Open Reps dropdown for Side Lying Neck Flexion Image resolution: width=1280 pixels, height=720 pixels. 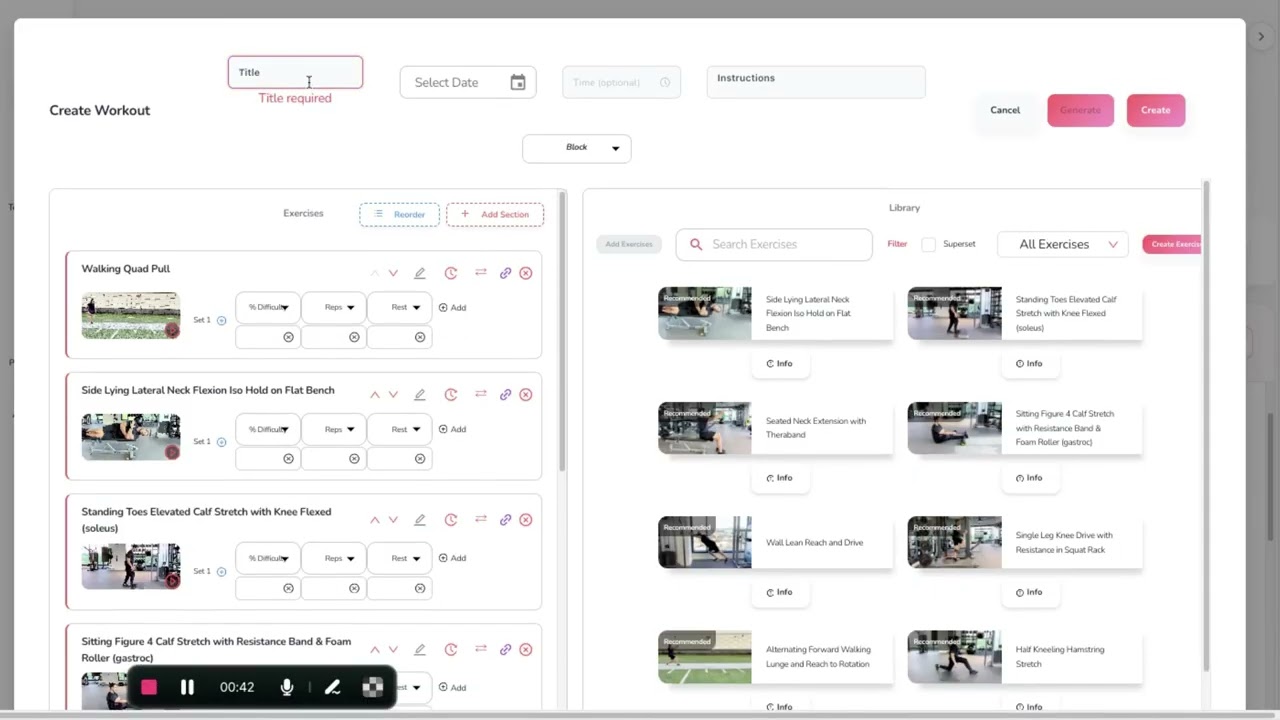coord(334,430)
